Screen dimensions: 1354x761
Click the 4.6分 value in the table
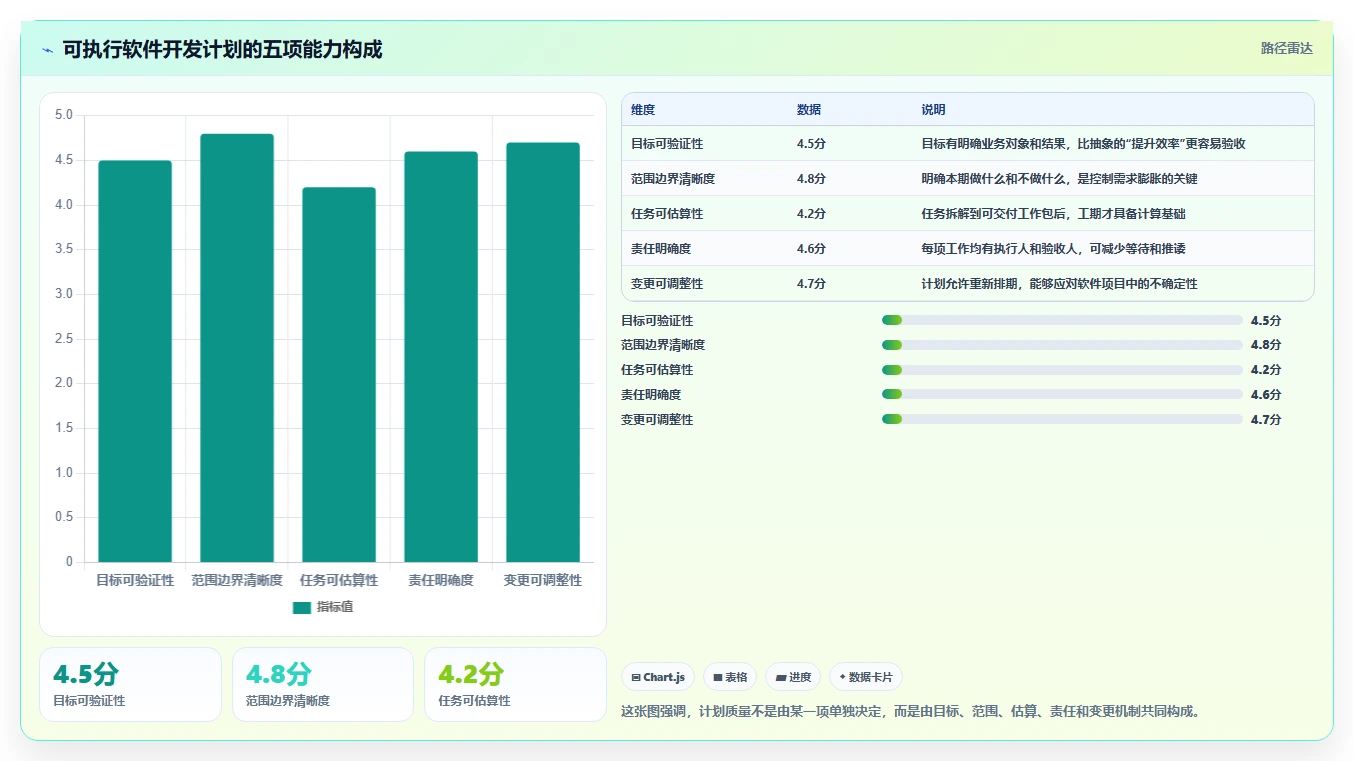[811, 249]
